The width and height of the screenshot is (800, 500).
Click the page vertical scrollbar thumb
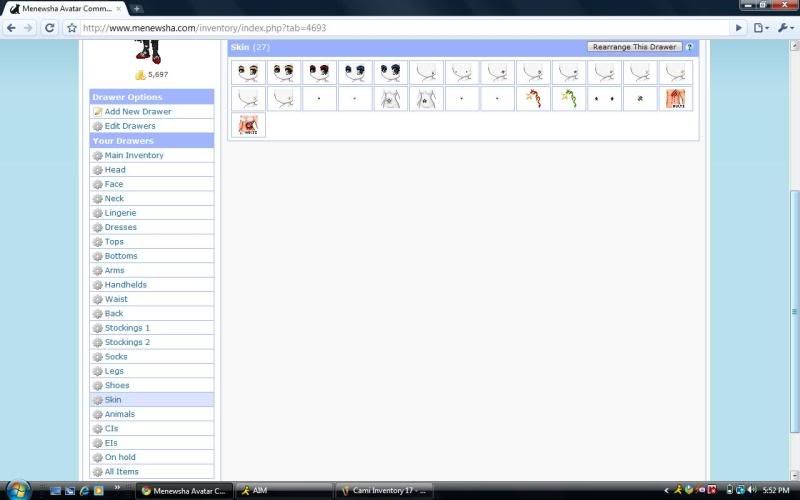[794, 311]
